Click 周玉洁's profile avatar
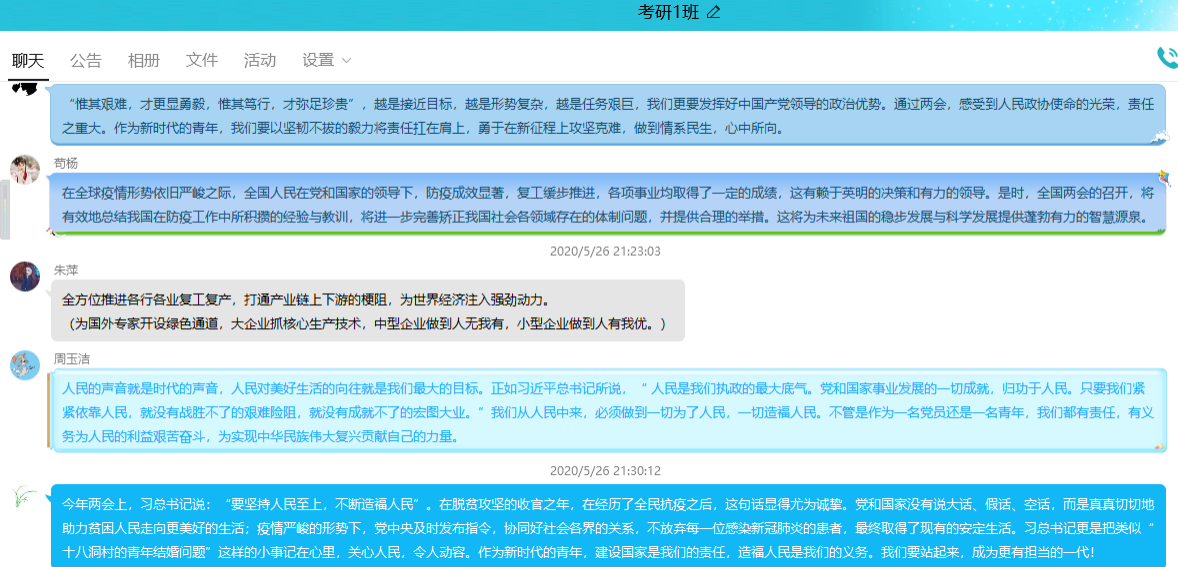This screenshot has height=567, width=1178. coord(25,365)
